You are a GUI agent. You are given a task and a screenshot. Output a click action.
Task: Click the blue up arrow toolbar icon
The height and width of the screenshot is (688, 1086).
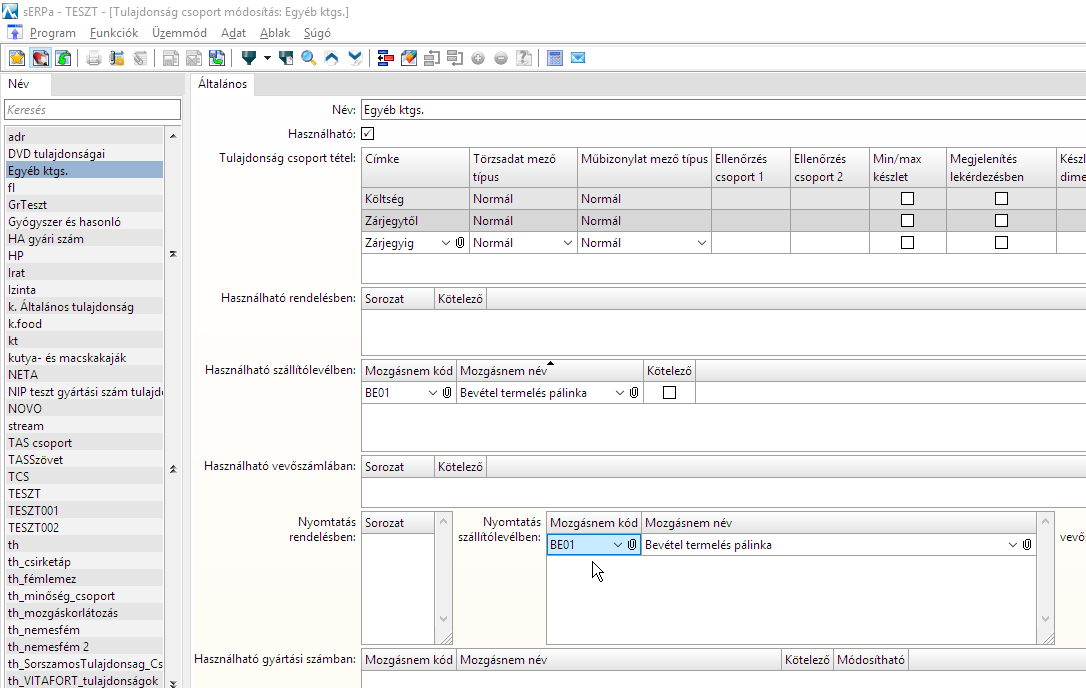[332, 58]
